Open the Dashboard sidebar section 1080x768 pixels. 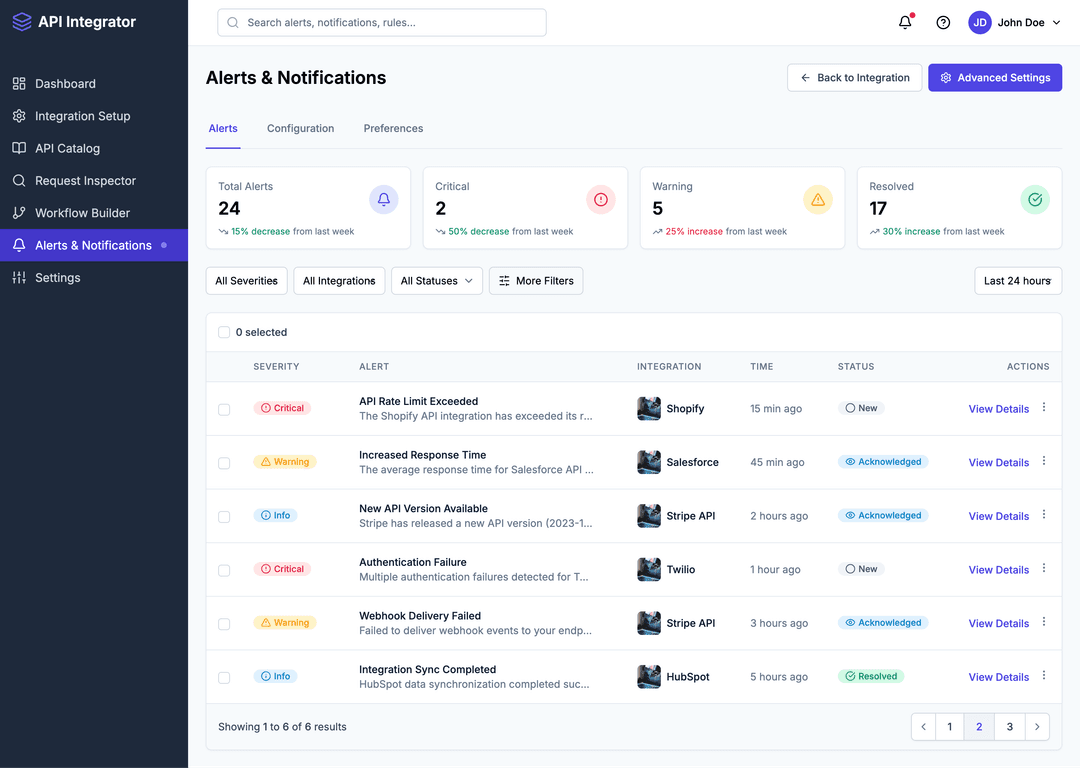pos(67,83)
